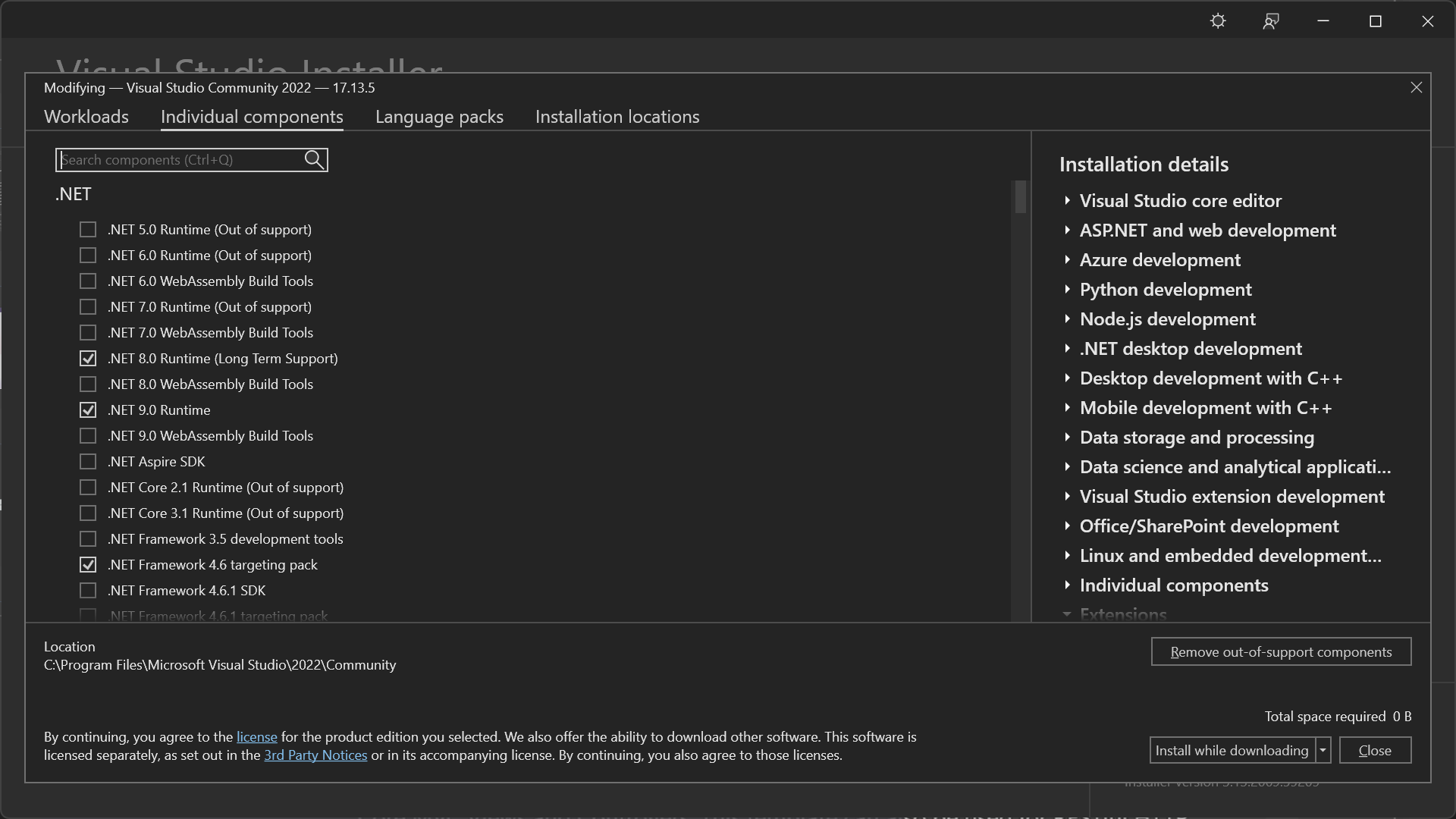Viewport: 1456px width, 819px height.
Task: Expand Python development details
Action: point(1067,289)
